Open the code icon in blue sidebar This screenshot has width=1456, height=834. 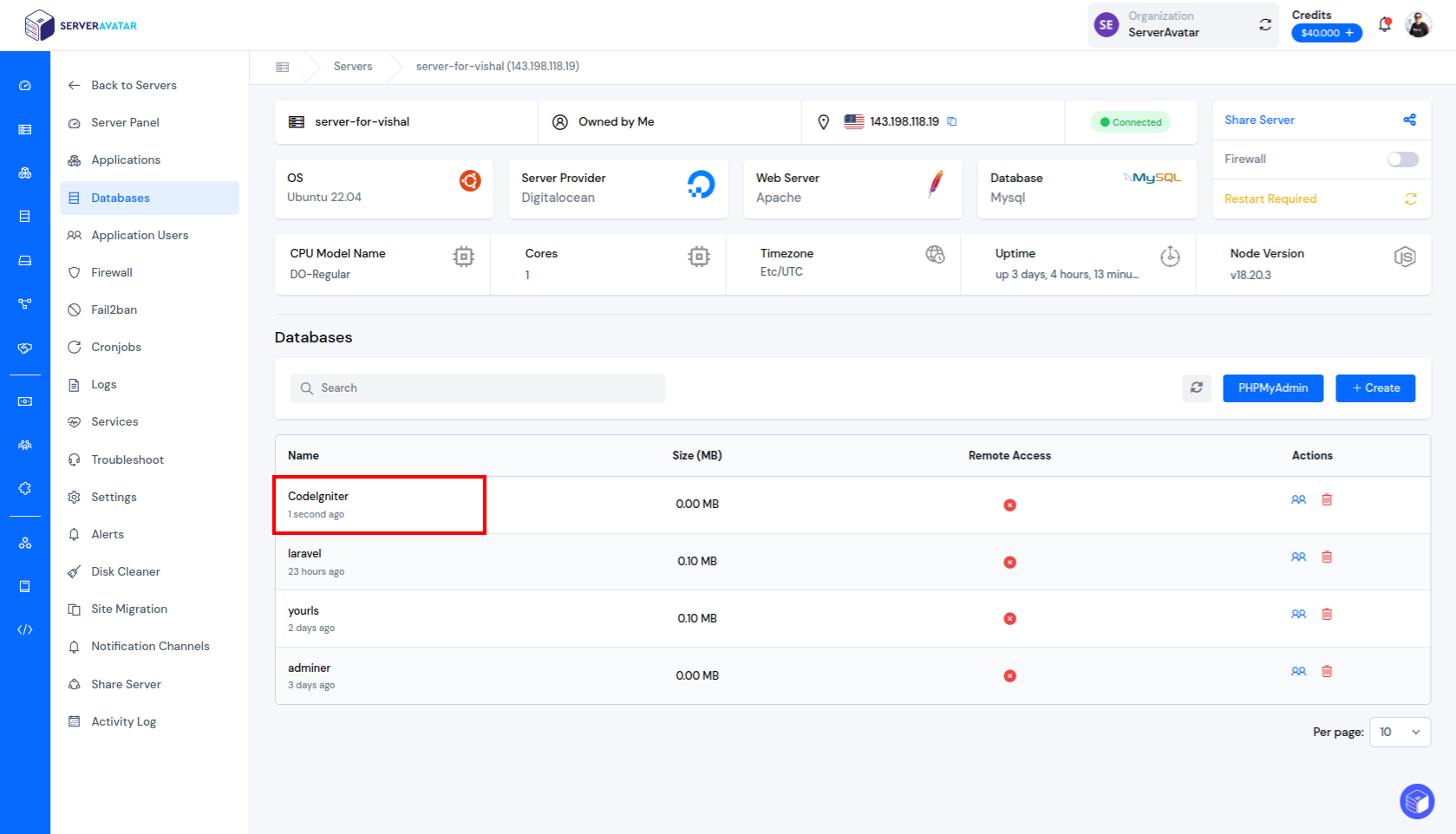(x=25, y=630)
